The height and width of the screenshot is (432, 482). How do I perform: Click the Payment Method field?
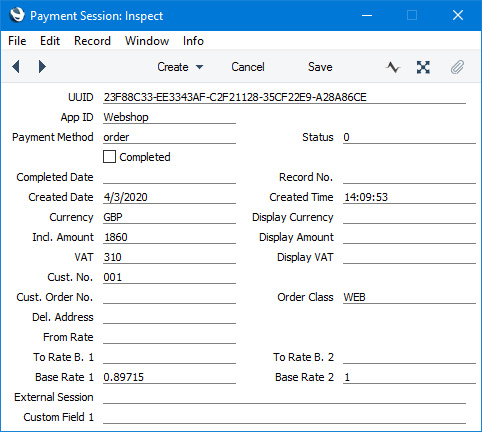[169, 137]
